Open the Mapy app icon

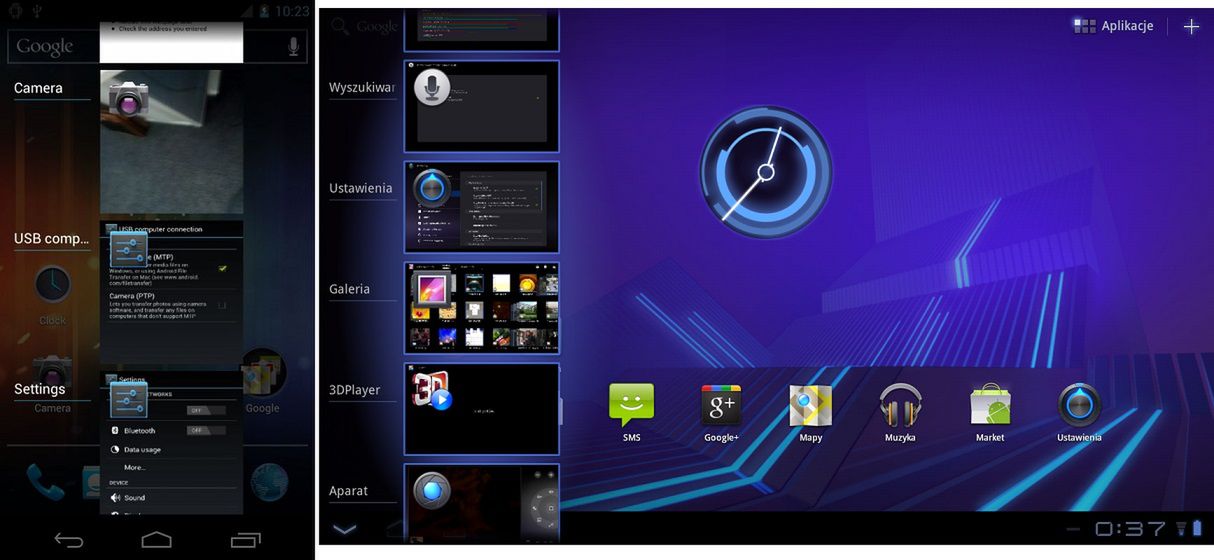point(810,413)
